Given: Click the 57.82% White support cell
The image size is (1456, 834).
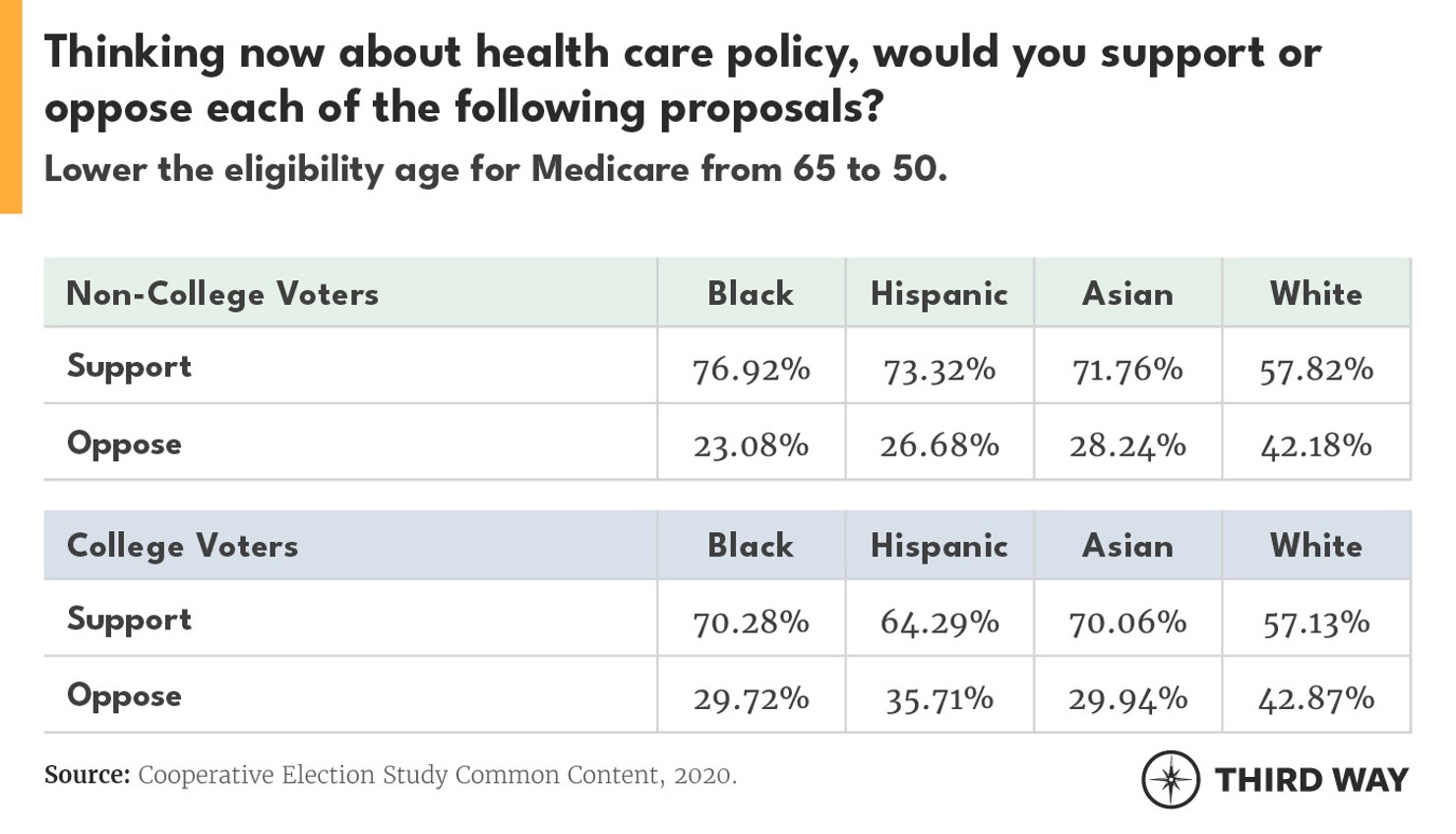Looking at the screenshot, I should click(1316, 370).
